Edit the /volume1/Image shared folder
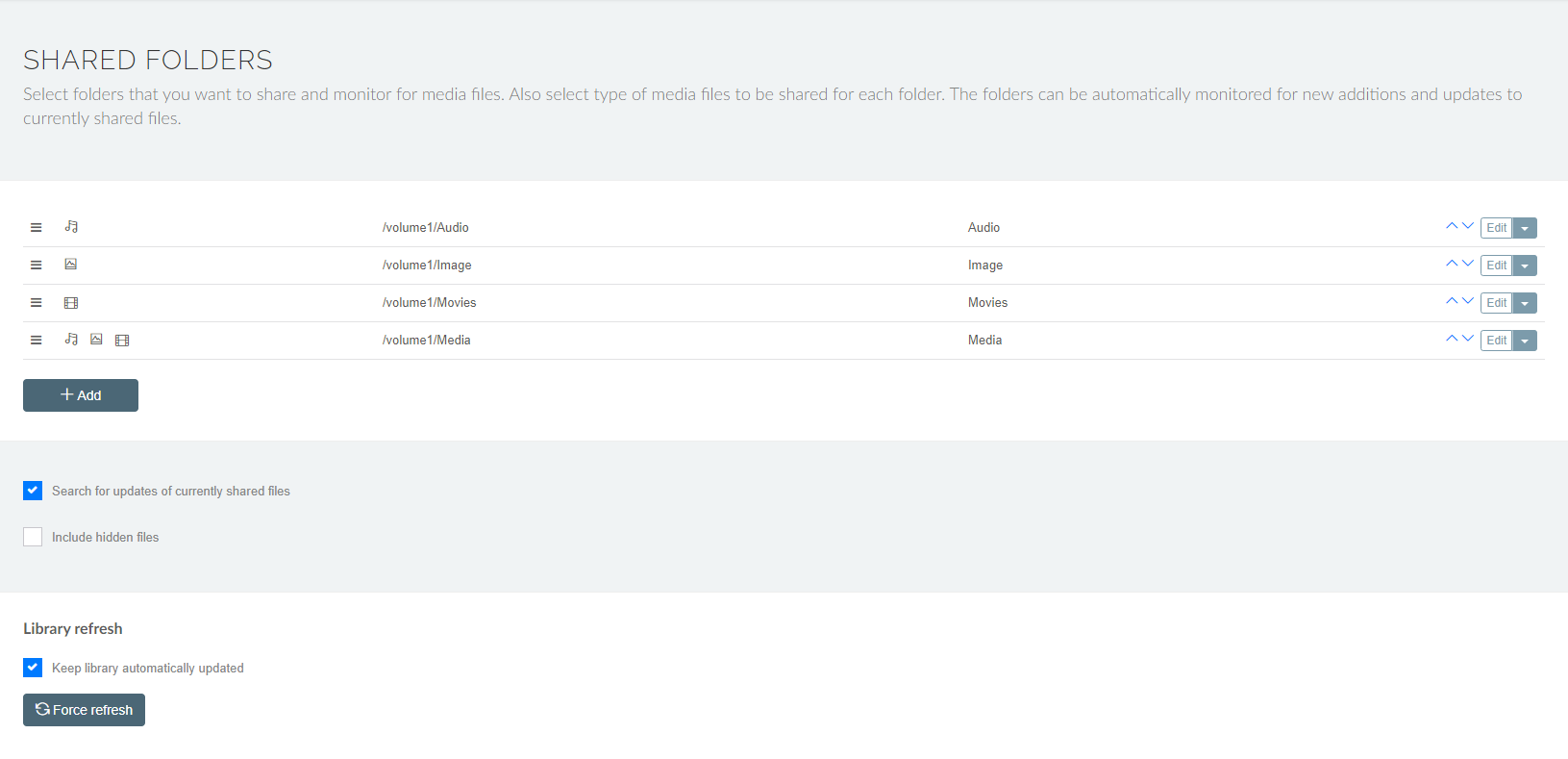 coord(1496,266)
